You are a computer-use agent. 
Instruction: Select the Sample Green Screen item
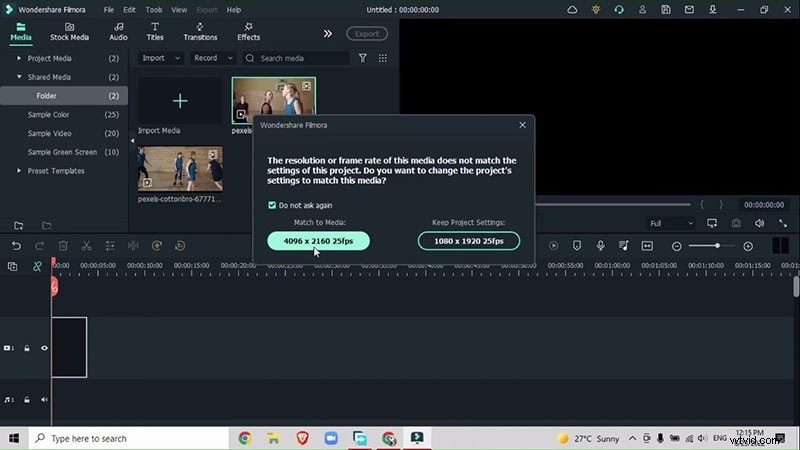point(64,152)
